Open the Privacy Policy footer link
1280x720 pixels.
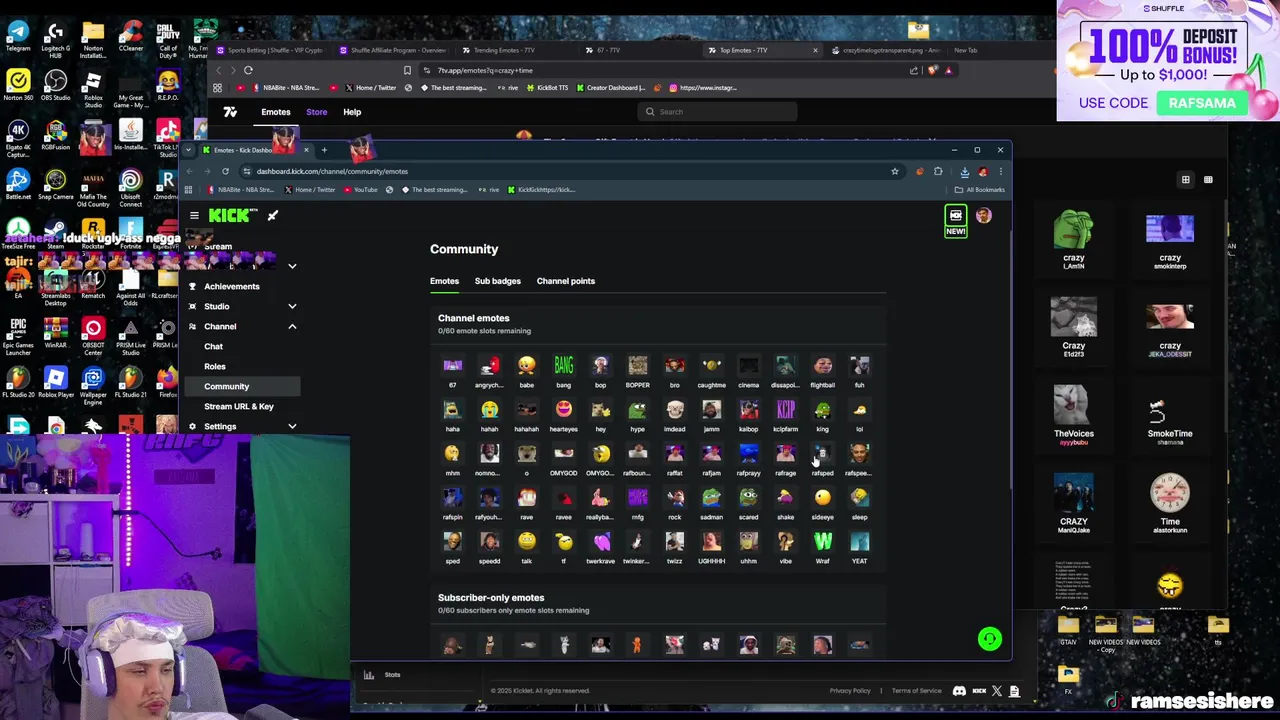pos(850,691)
